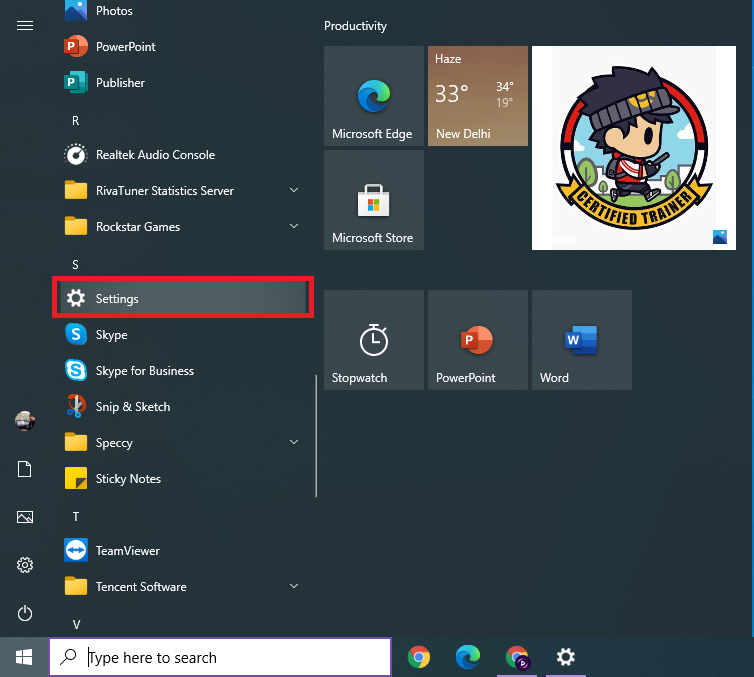Image resolution: width=754 pixels, height=677 pixels.
Task: Open Photos from the app list
Action: click(x=182, y=11)
